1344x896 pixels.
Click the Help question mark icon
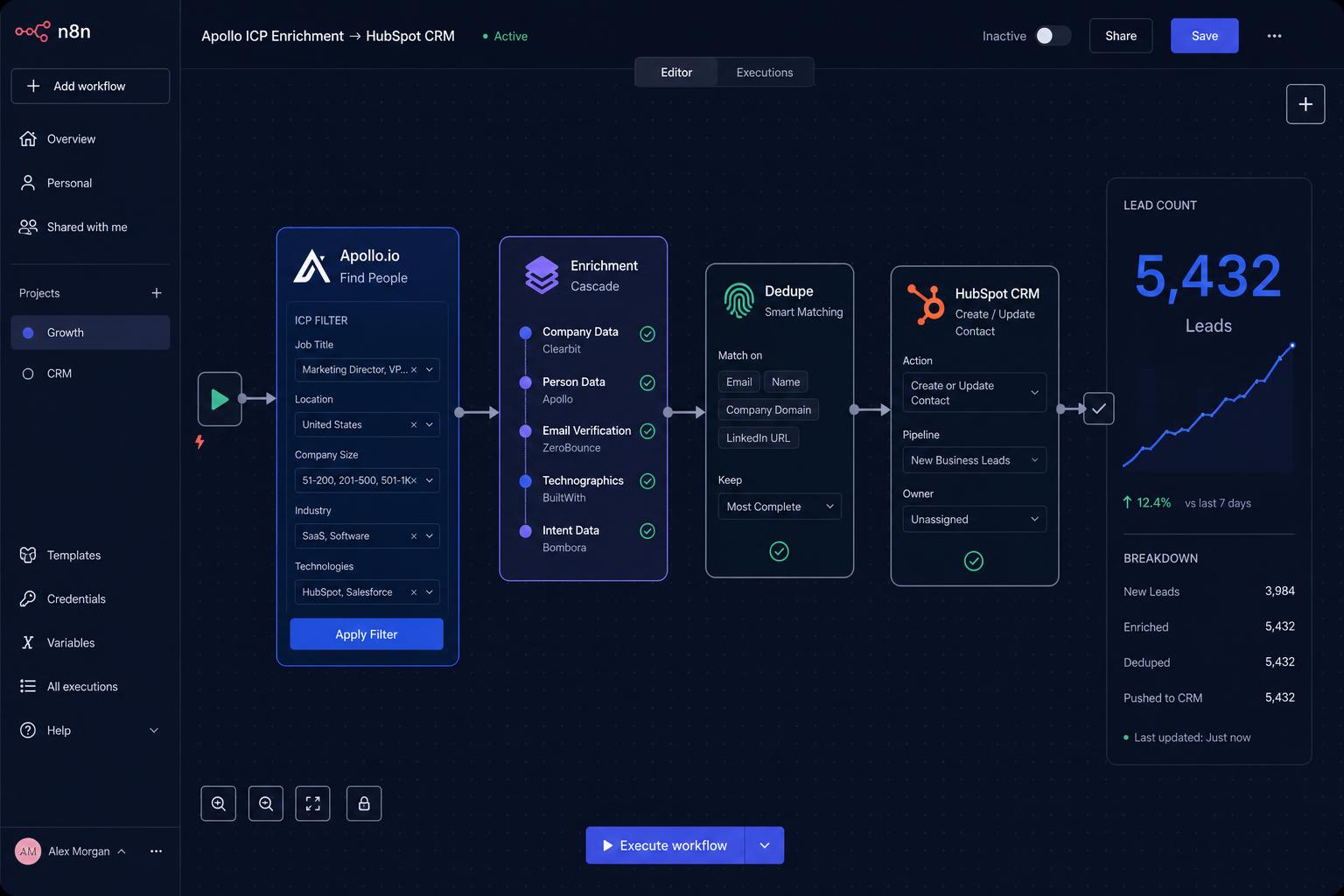[28, 730]
